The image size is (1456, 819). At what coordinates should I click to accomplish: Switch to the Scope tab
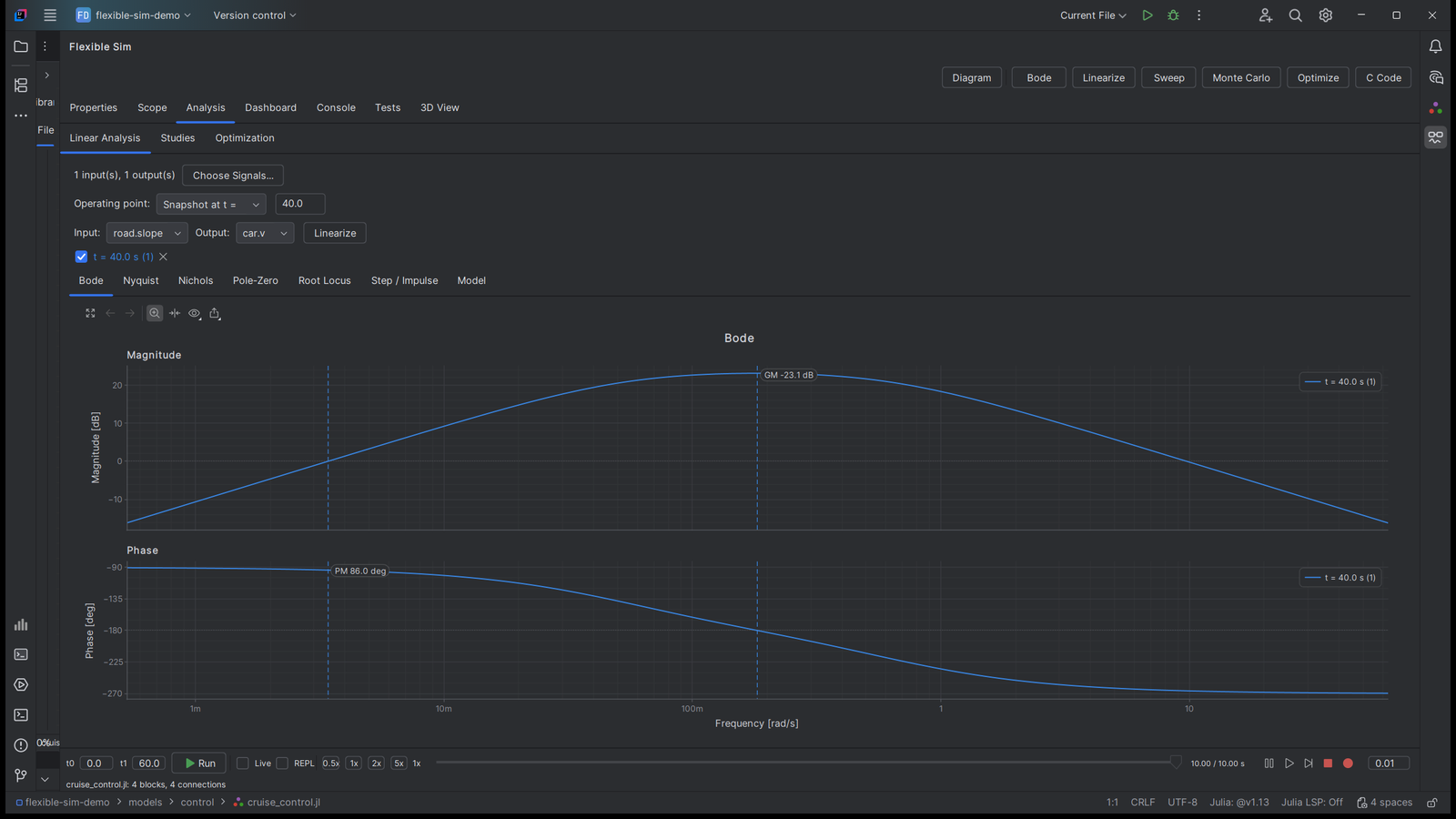click(152, 107)
